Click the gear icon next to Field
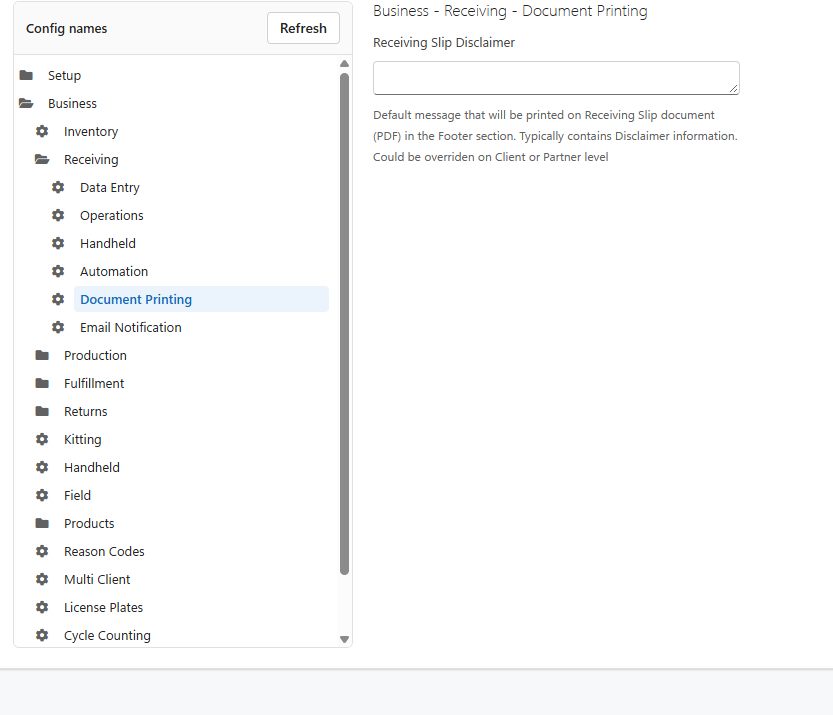 pos(42,495)
